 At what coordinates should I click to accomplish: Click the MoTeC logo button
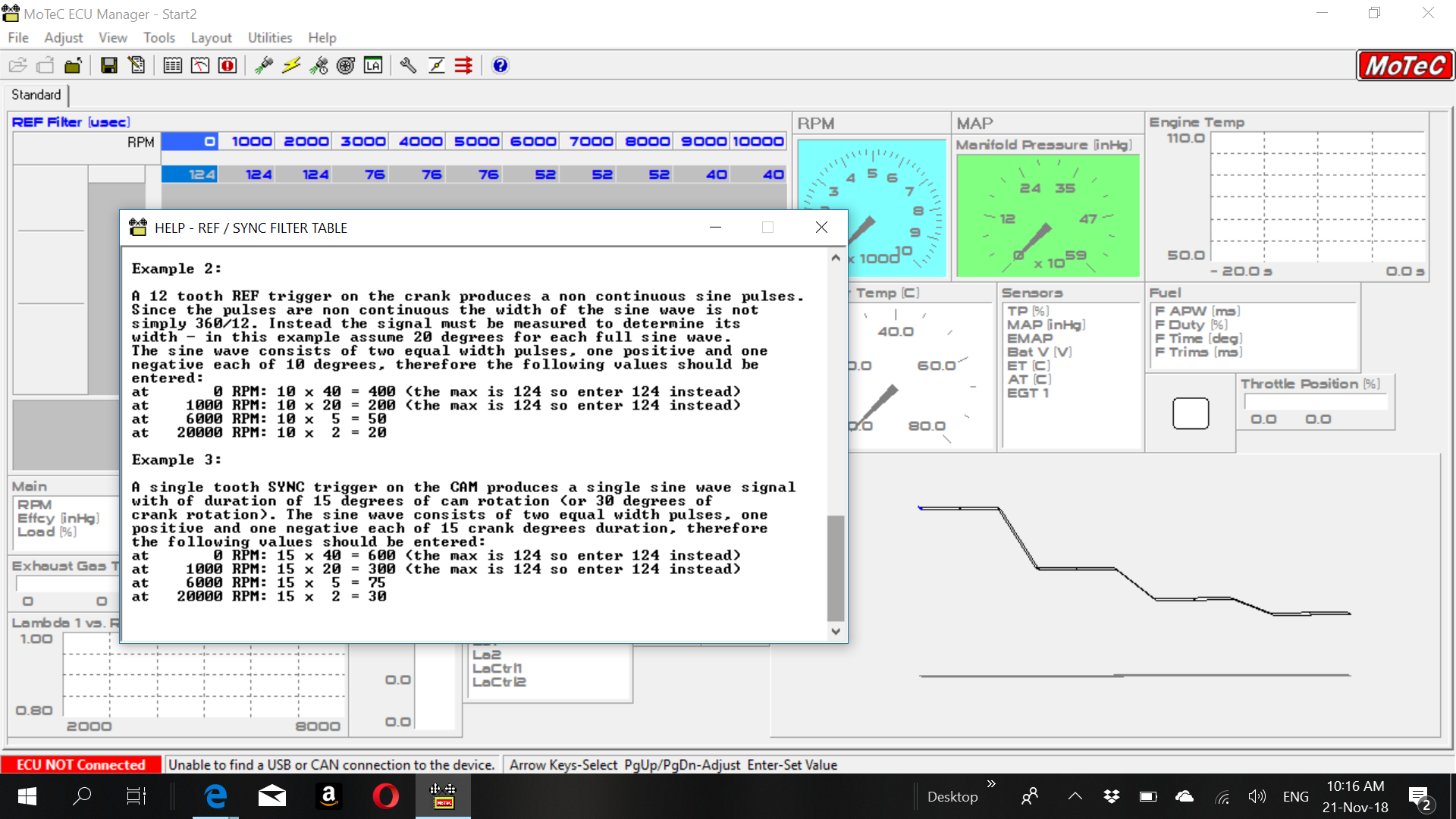coord(1405,65)
